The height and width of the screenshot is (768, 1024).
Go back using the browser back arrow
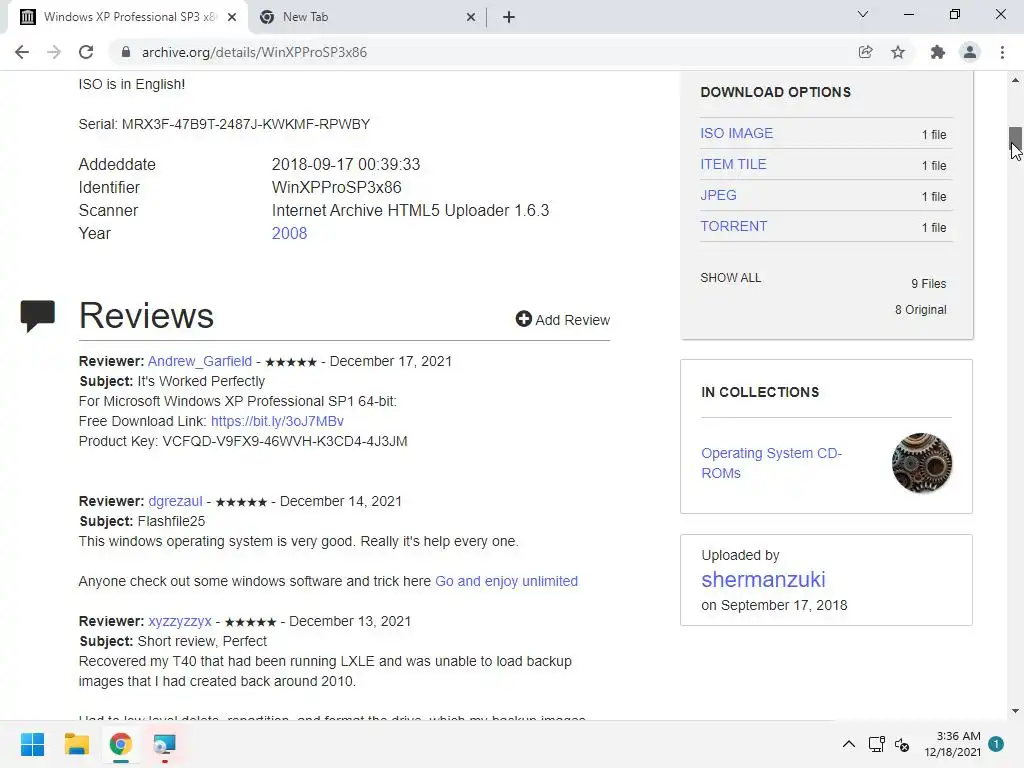22,52
